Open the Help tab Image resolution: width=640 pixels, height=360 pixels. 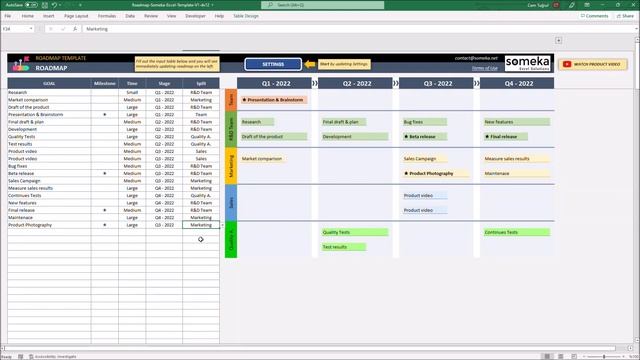click(219, 16)
